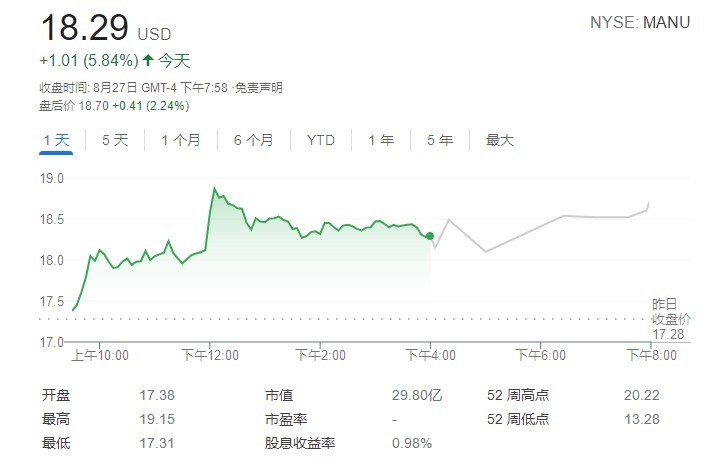Switch chart to YTD
Image resolution: width=725 pixels, height=461 pixels.
click(x=320, y=140)
